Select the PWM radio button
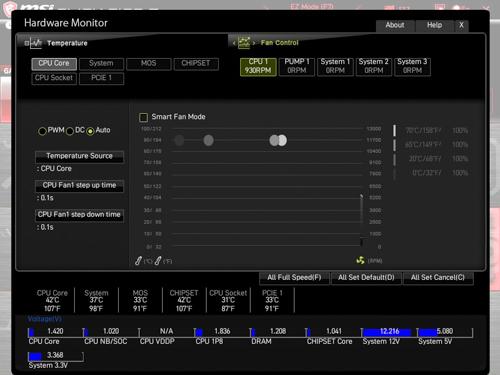 coord(42,131)
